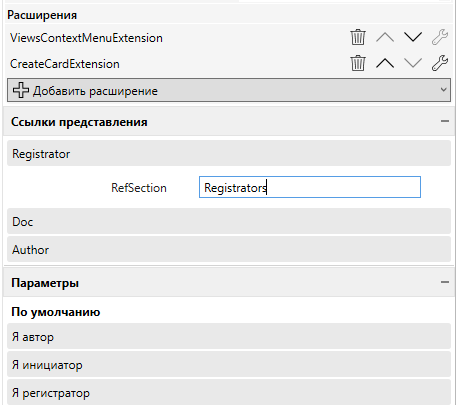Delete CreateCardExtension with its trash icon
The width and height of the screenshot is (456, 405).
pyautogui.click(x=358, y=63)
